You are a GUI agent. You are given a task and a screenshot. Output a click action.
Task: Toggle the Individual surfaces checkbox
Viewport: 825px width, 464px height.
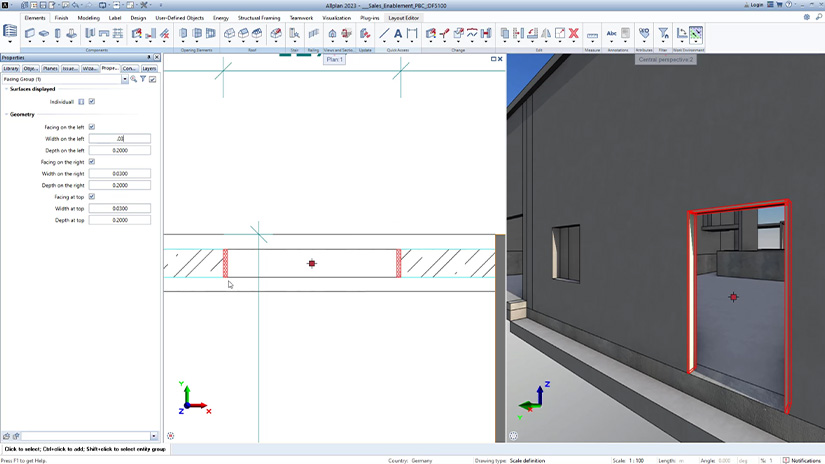tap(91, 102)
